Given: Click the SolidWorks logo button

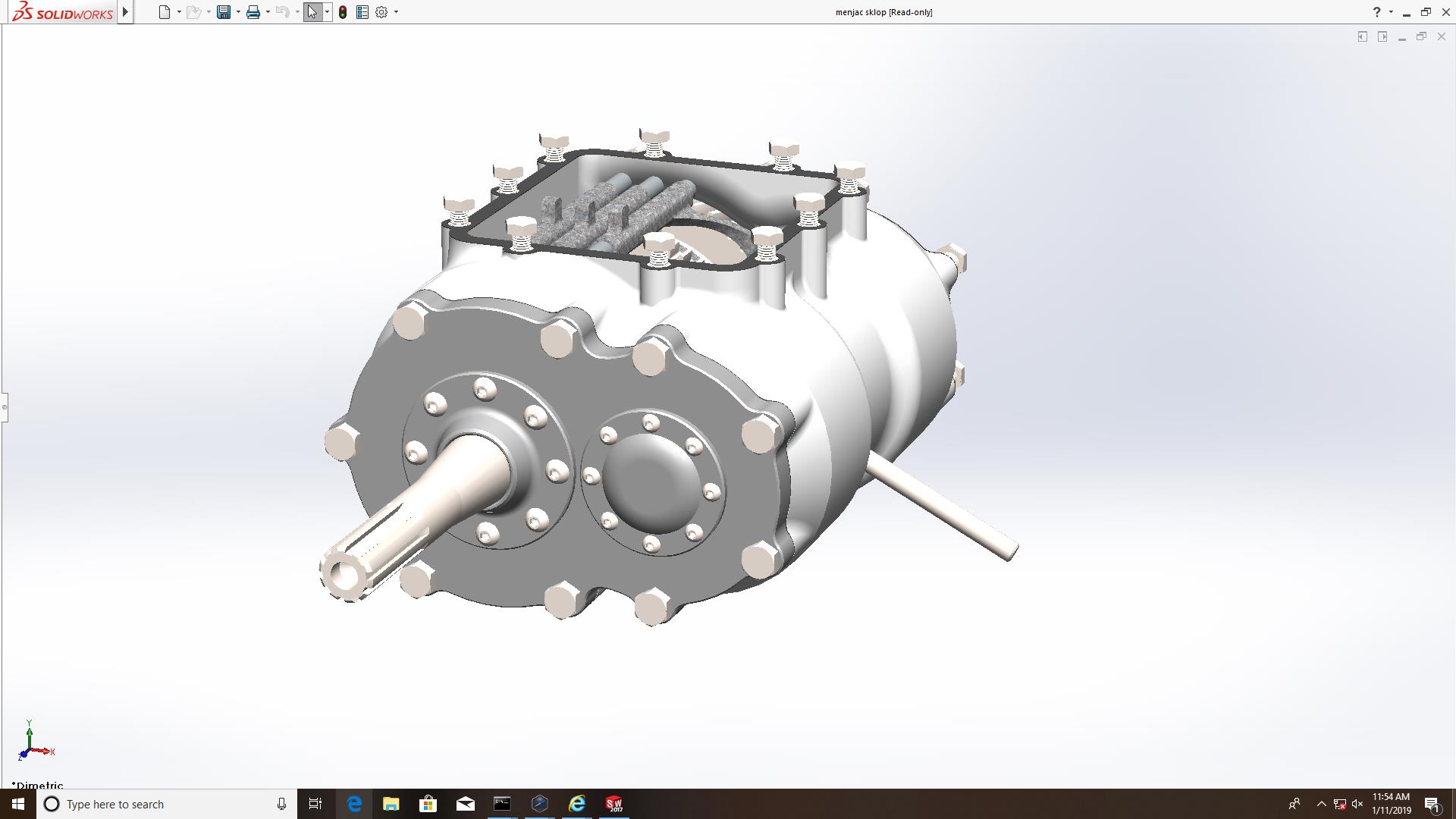Looking at the screenshot, I should (62, 12).
